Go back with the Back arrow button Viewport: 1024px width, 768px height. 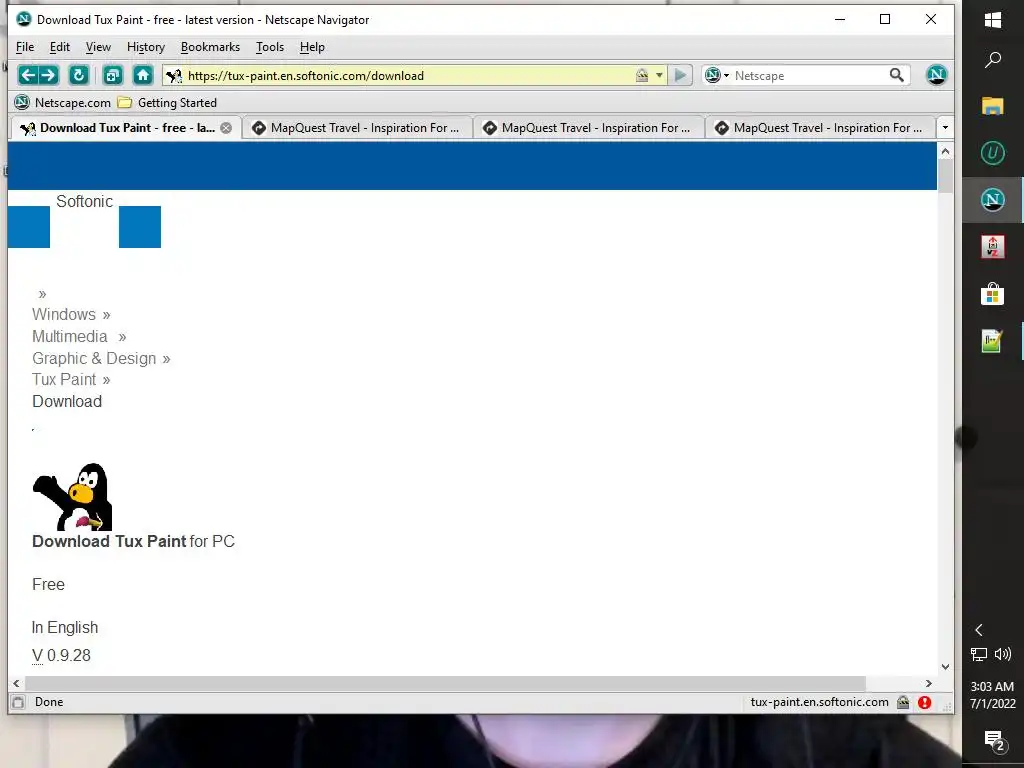27,75
